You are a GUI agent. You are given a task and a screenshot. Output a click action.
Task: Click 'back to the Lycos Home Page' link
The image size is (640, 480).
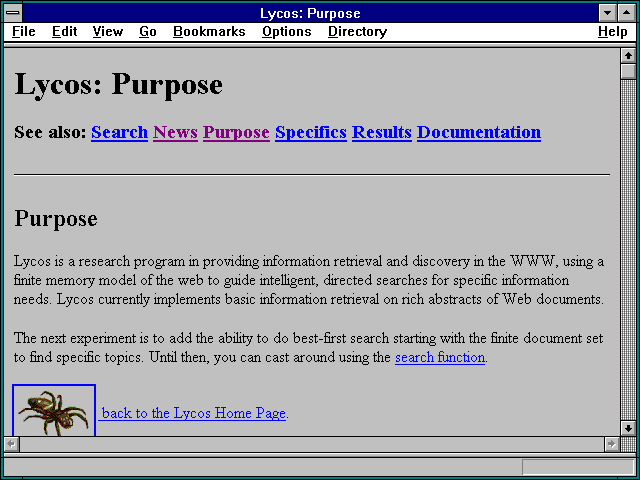192,413
